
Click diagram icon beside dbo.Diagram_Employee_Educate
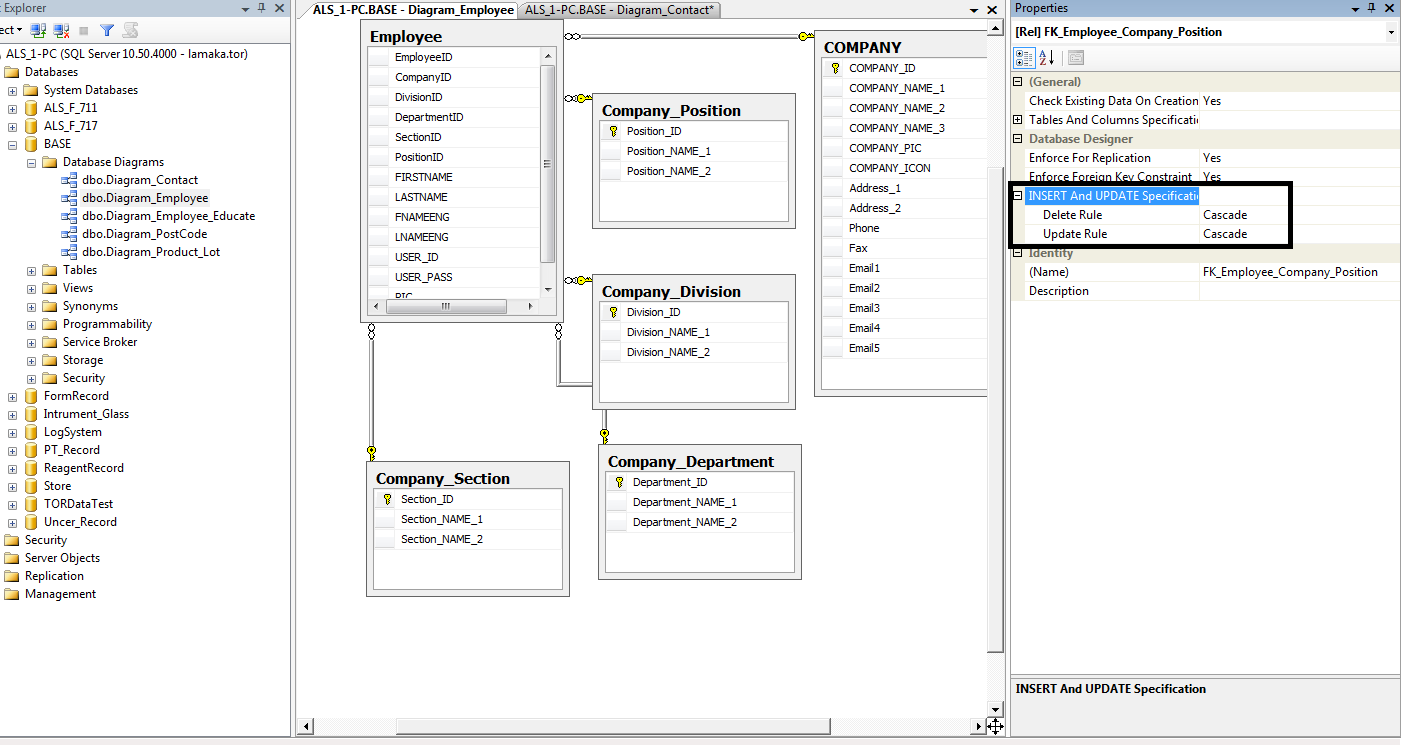point(70,216)
